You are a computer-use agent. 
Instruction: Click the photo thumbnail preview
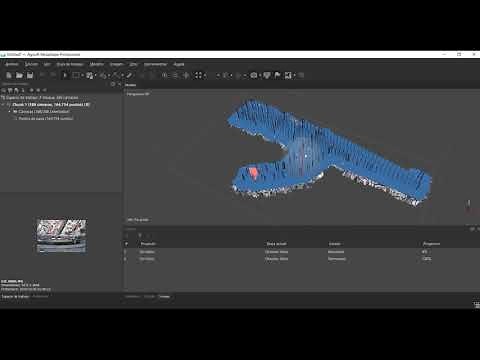pos(61,236)
